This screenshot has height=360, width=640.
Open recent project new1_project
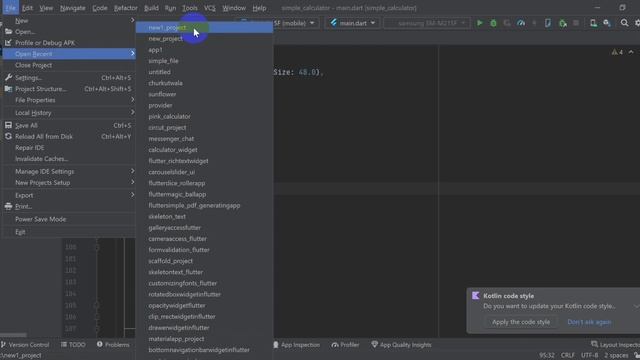(204, 27)
